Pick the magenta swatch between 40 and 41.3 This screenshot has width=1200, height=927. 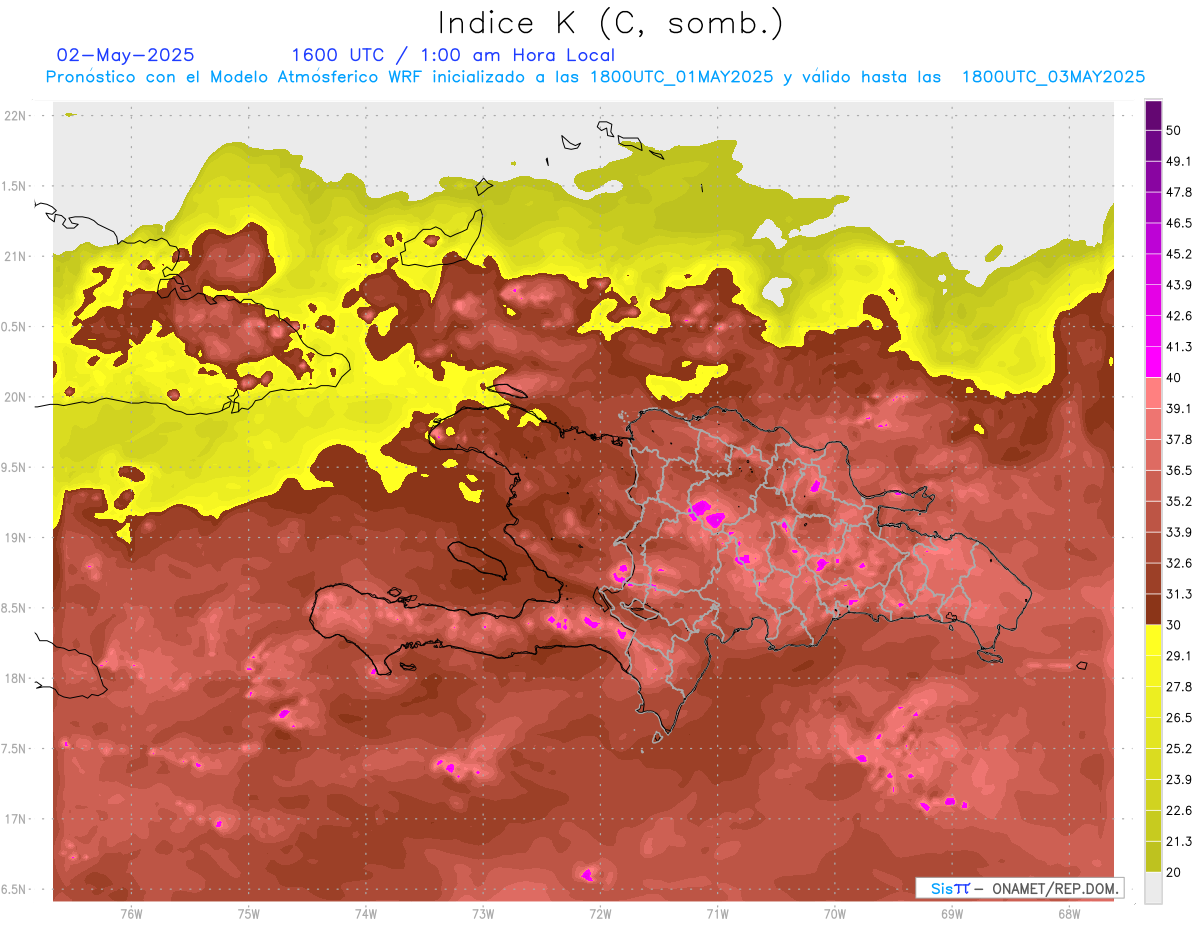[1153, 362]
